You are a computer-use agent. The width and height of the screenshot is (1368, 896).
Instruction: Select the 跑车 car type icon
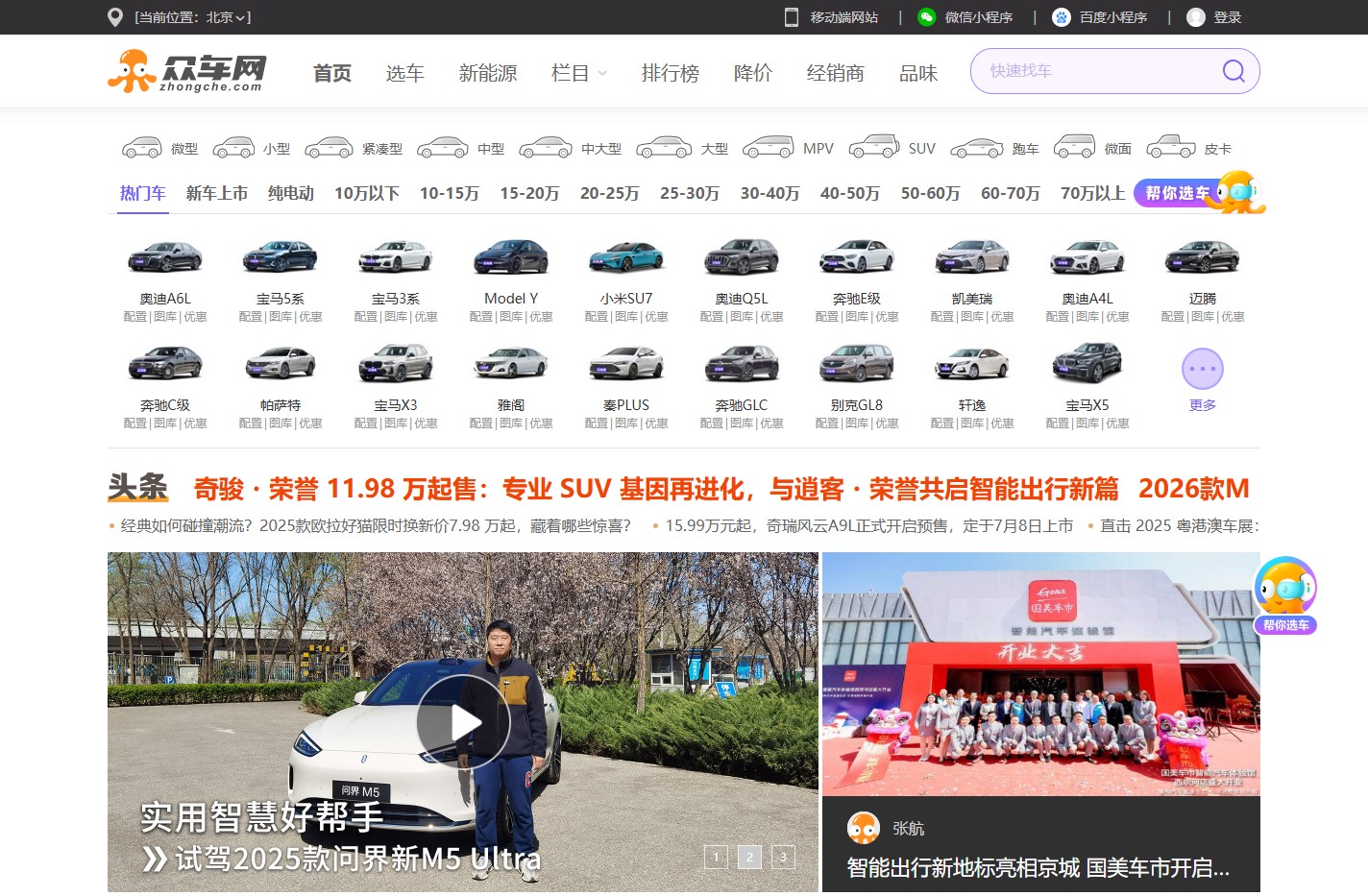pos(977,148)
